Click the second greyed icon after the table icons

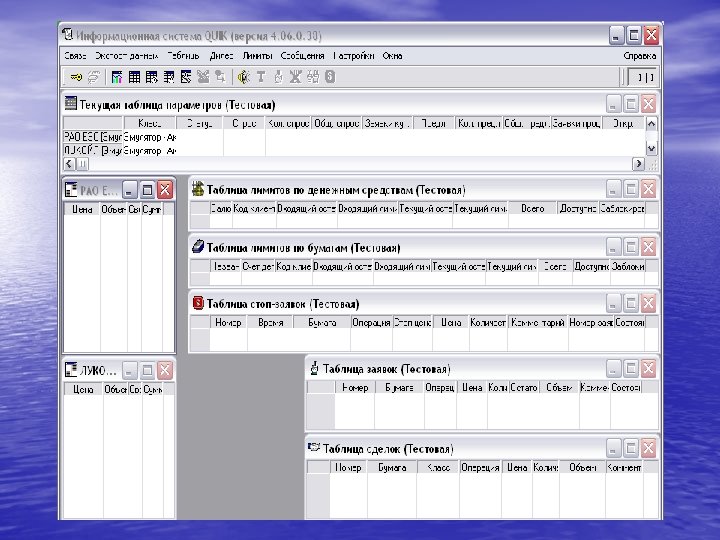coord(220,77)
